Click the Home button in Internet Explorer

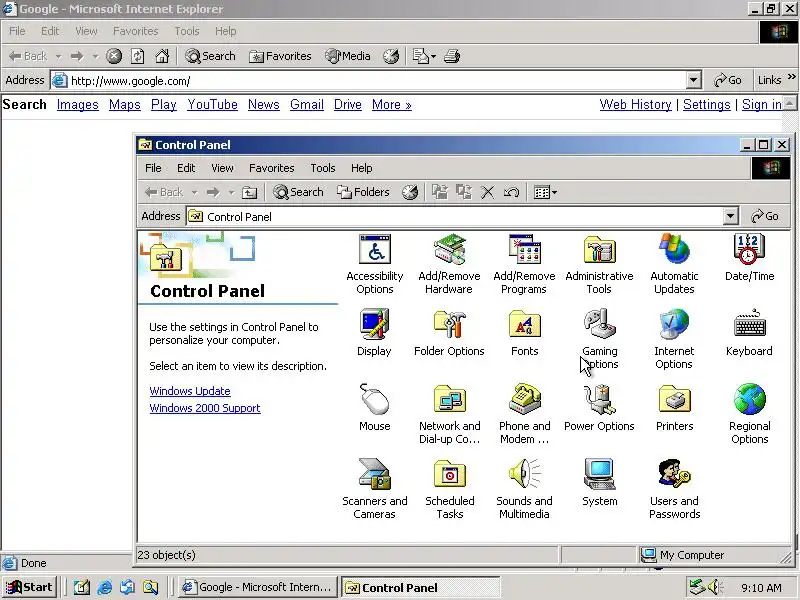[162, 56]
